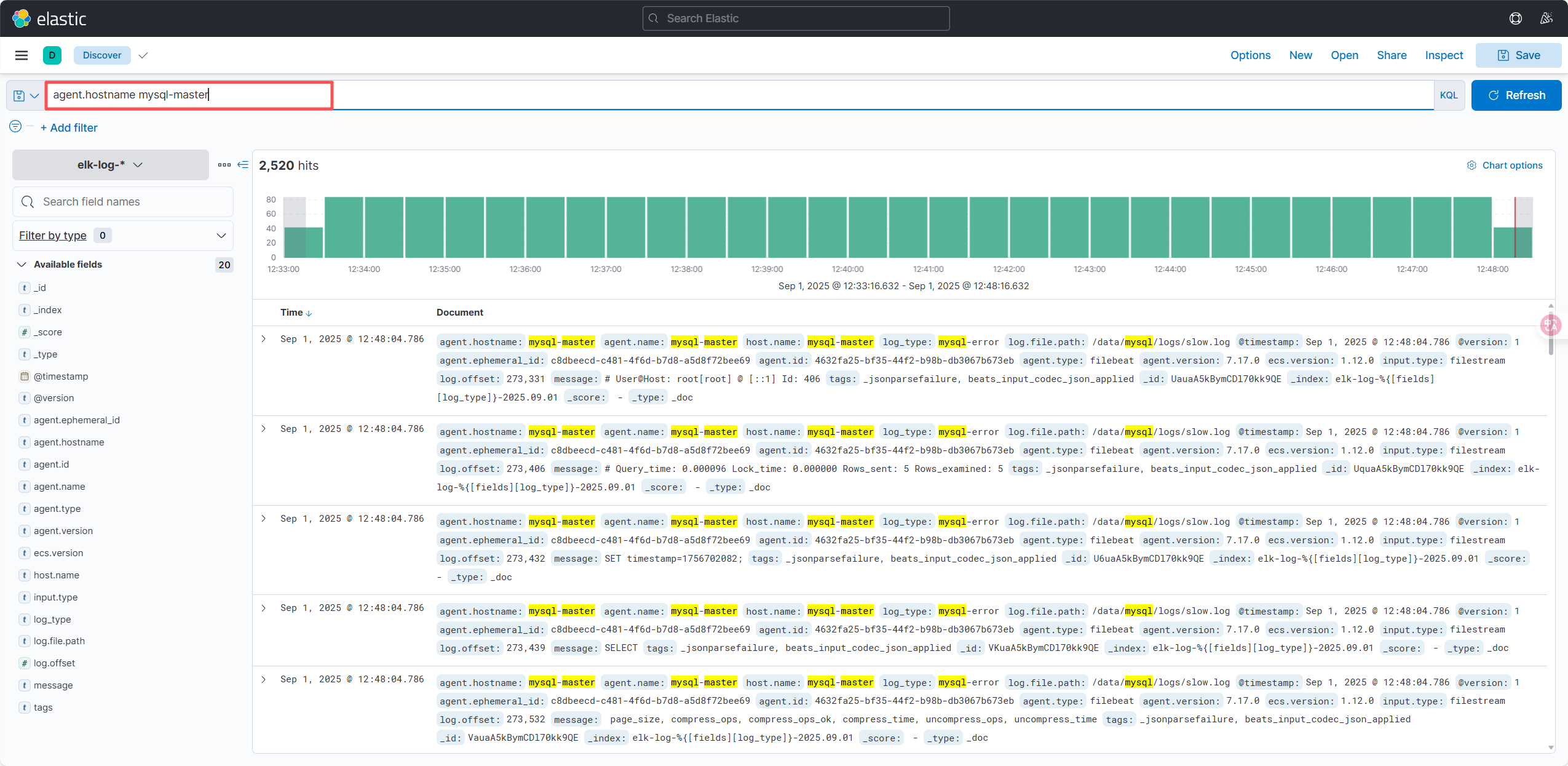Click the Refresh button

click(x=1516, y=95)
